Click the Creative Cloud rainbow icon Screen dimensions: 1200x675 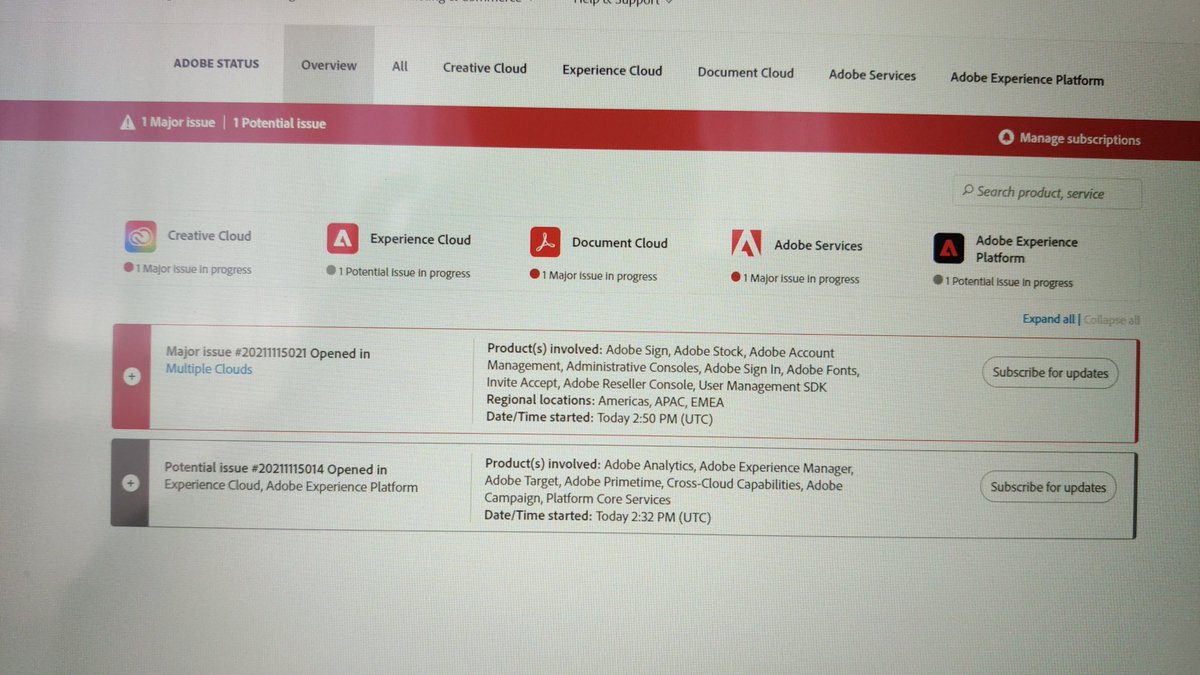[141, 237]
